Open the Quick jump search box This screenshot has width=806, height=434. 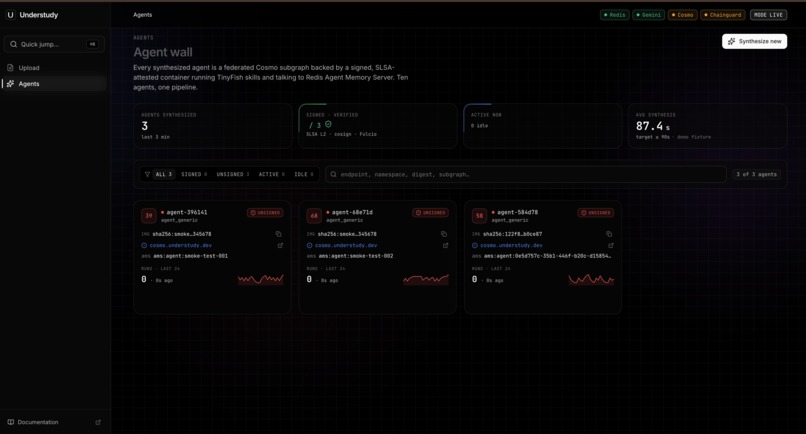pos(54,44)
